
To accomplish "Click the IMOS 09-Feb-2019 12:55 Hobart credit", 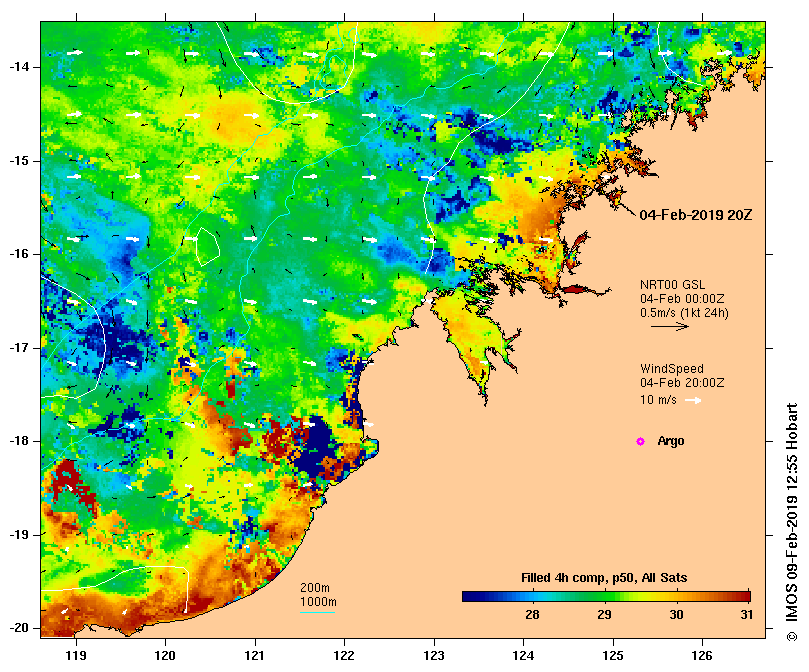I will click(x=791, y=522).
